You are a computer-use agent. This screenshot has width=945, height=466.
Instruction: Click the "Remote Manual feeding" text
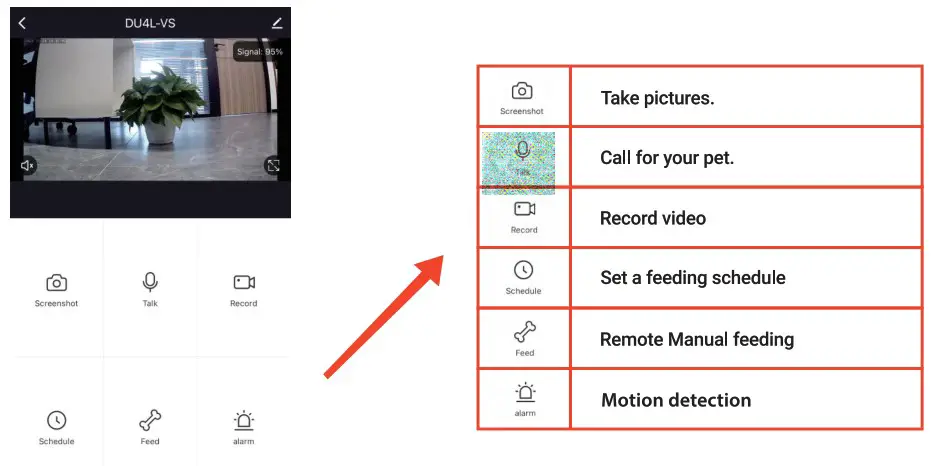click(697, 339)
